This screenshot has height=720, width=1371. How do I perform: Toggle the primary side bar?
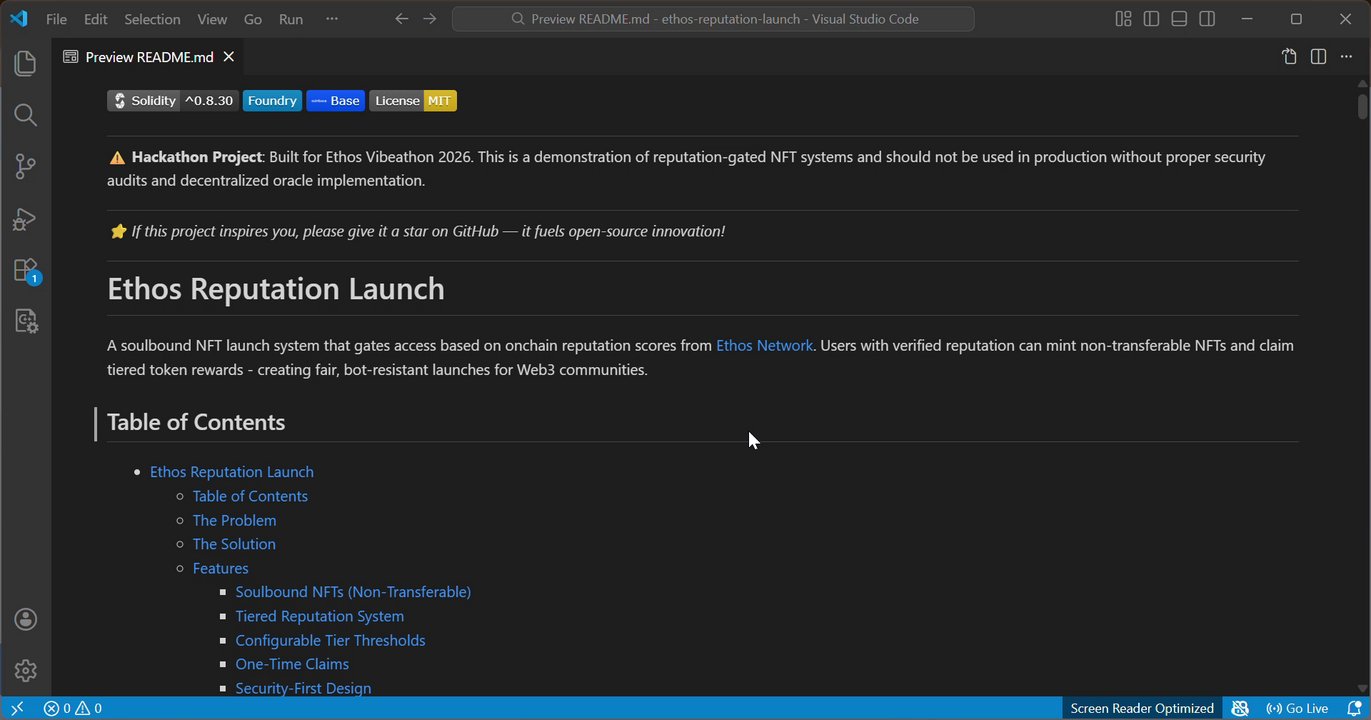tap(1151, 19)
